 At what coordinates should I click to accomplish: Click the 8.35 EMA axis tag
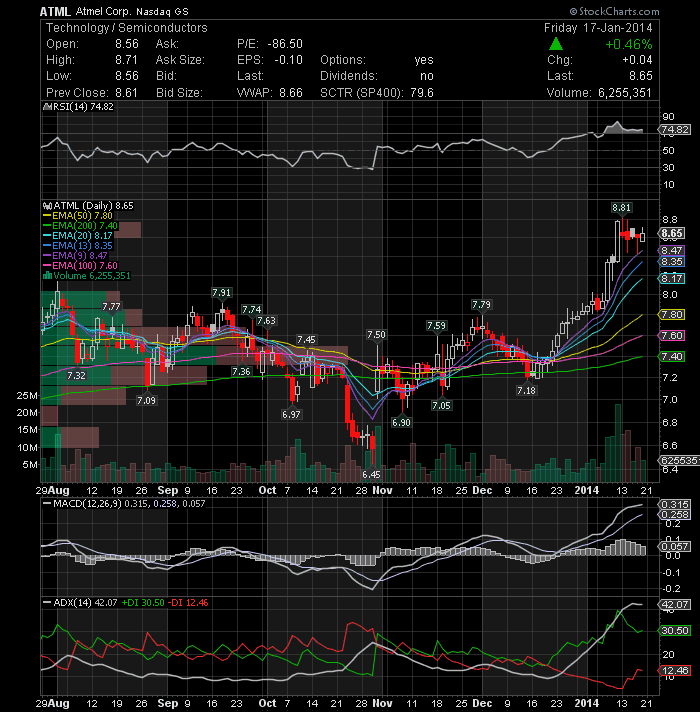point(671,262)
